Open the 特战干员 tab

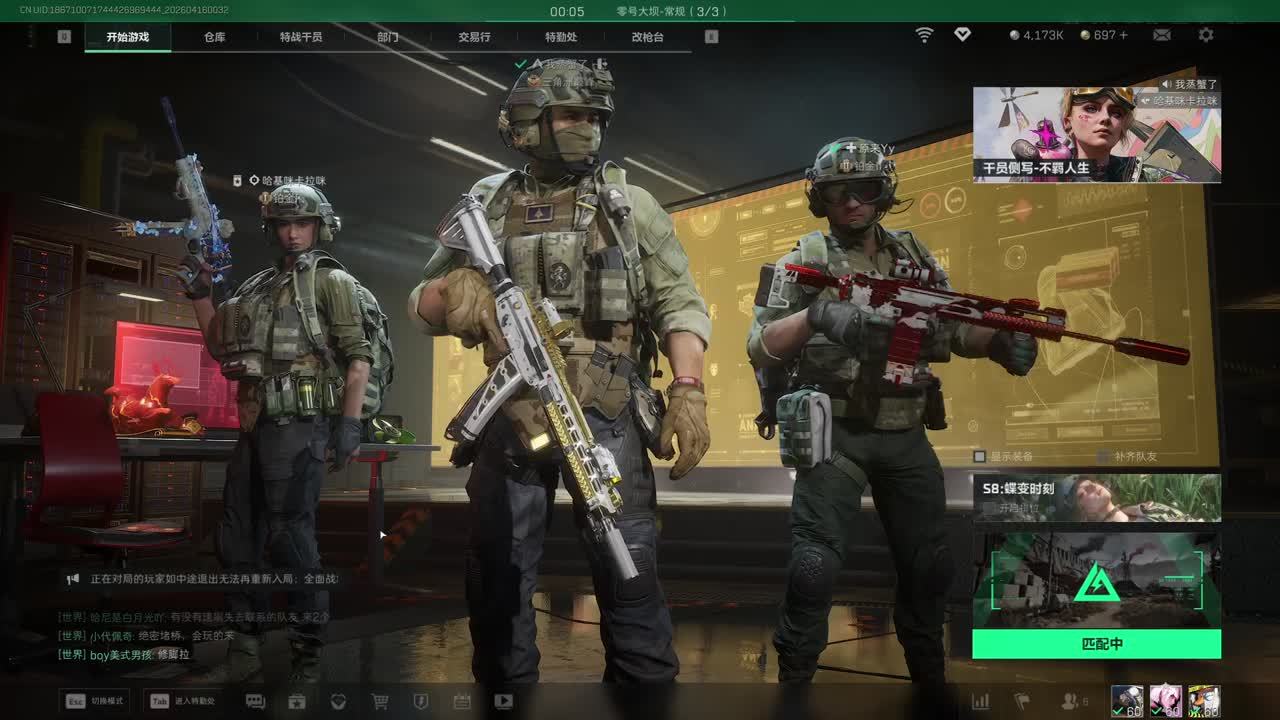click(301, 37)
